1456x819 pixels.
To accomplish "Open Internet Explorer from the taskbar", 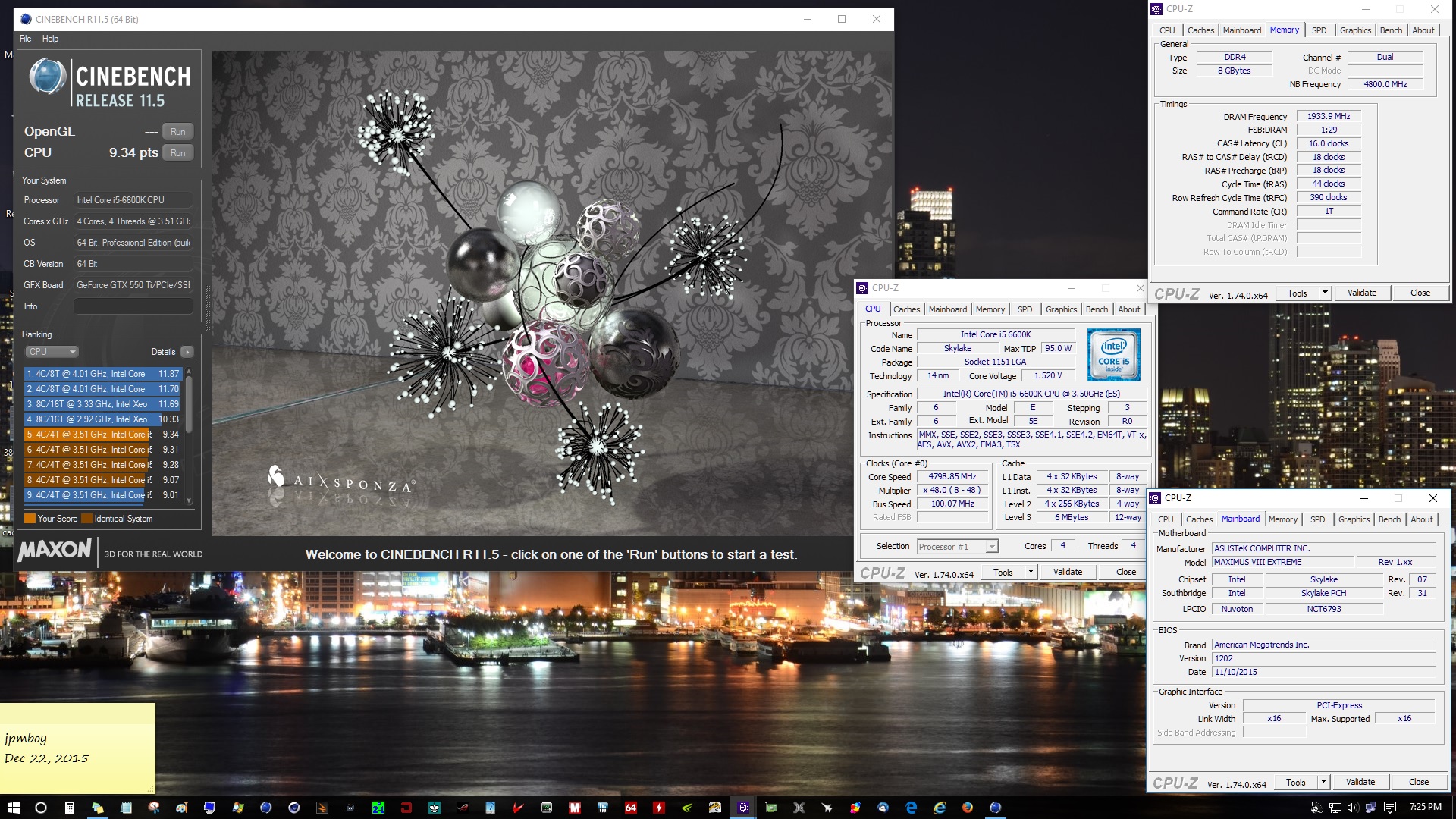I will [x=940, y=808].
